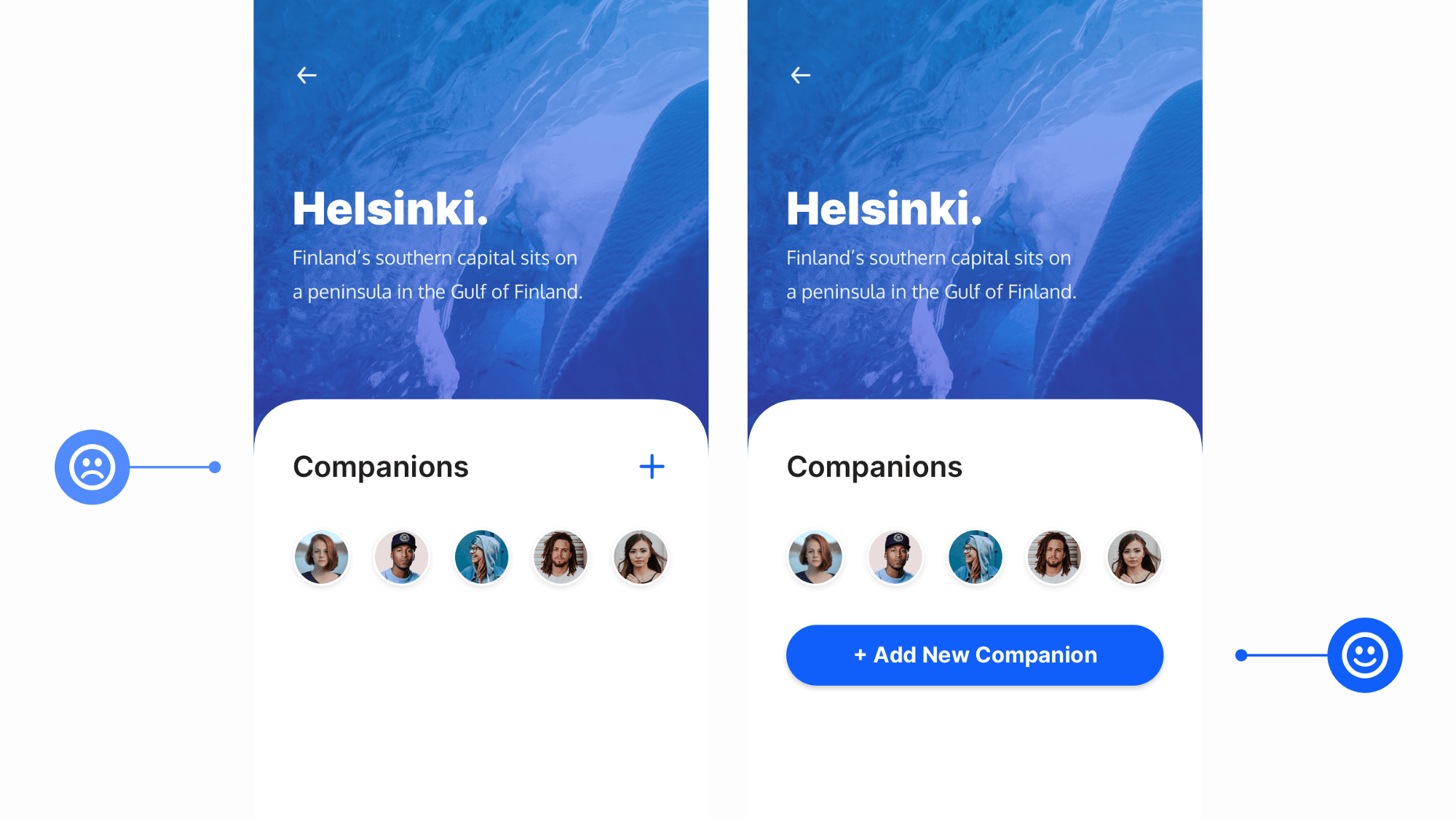Click the Companions section plus button
1456x819 pixels.
(x=651, y=466)
